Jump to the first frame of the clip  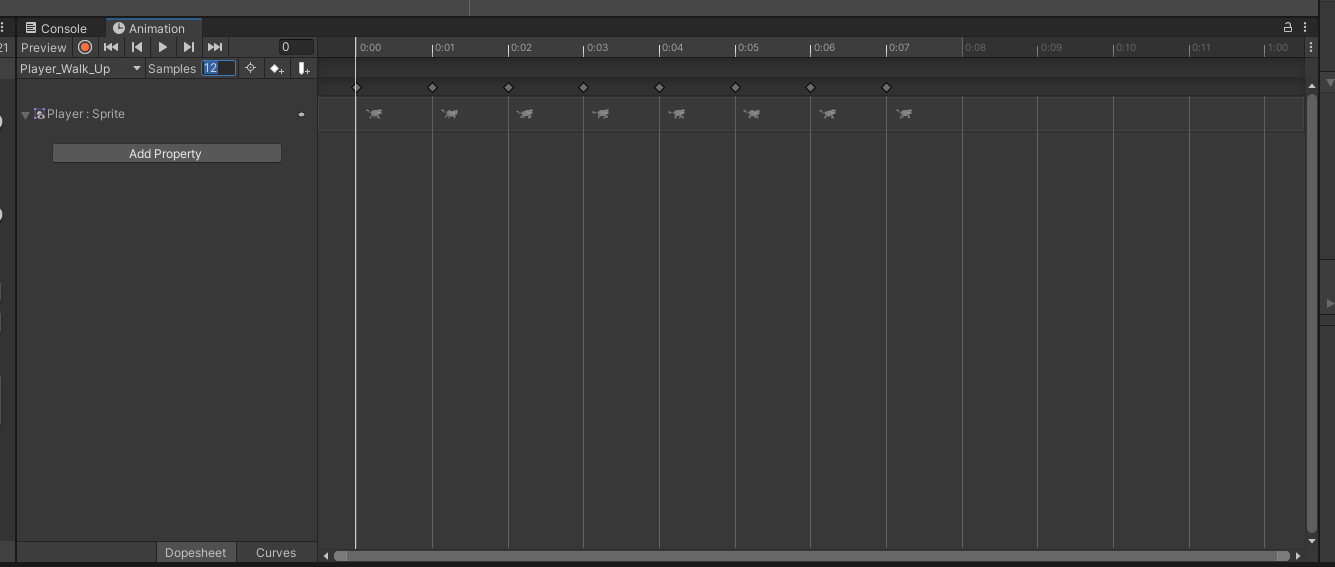[111, 47]
